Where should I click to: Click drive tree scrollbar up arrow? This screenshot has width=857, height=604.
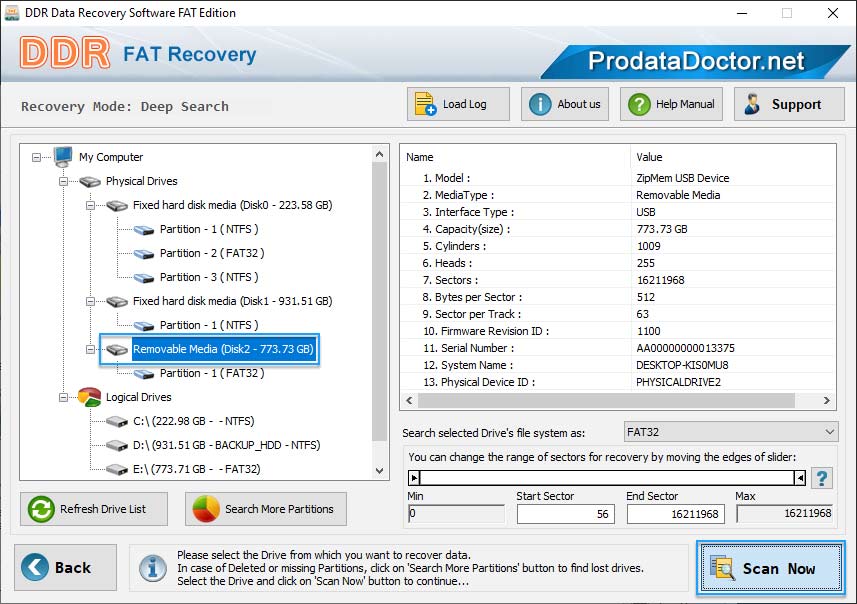click(x=380, y=155)
